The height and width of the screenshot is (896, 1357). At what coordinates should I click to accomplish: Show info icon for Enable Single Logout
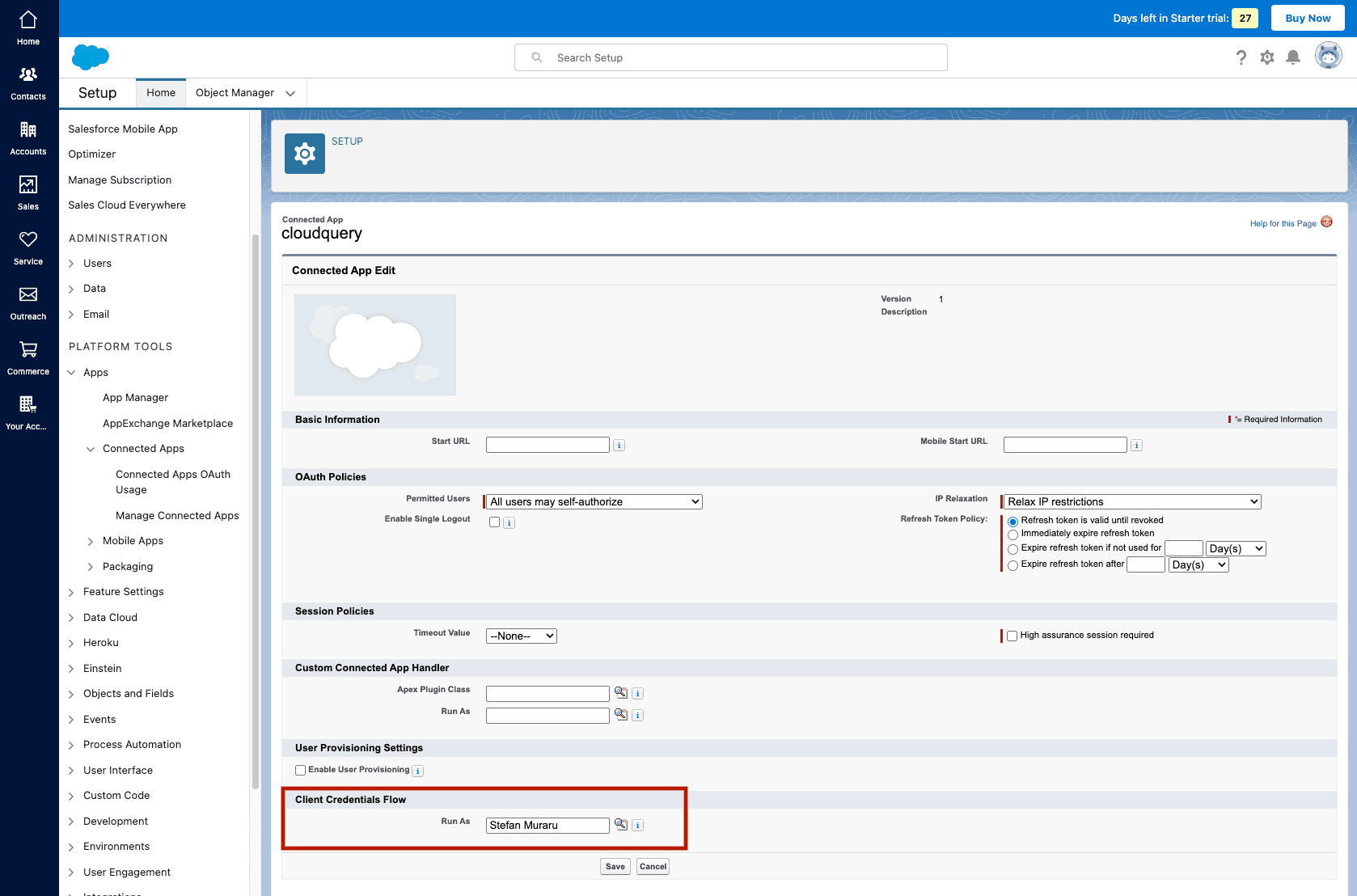(509, 523)
